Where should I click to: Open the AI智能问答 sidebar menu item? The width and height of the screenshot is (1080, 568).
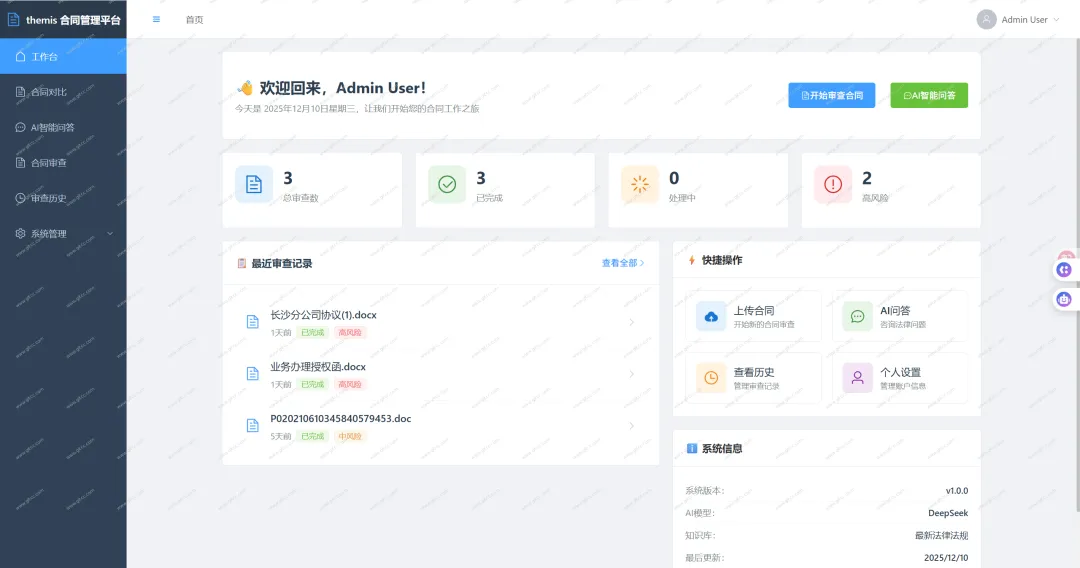tap(63, 127)
